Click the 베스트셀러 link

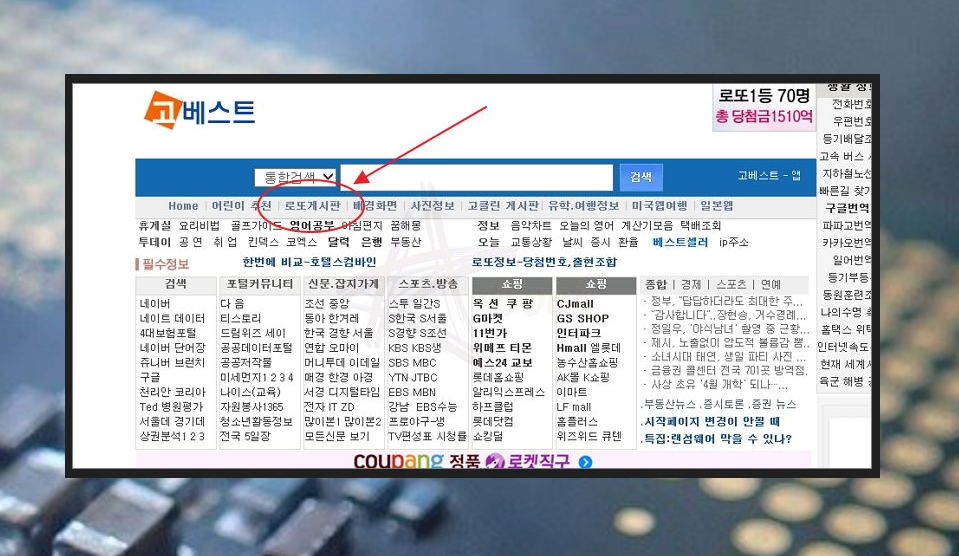(680, 242)
